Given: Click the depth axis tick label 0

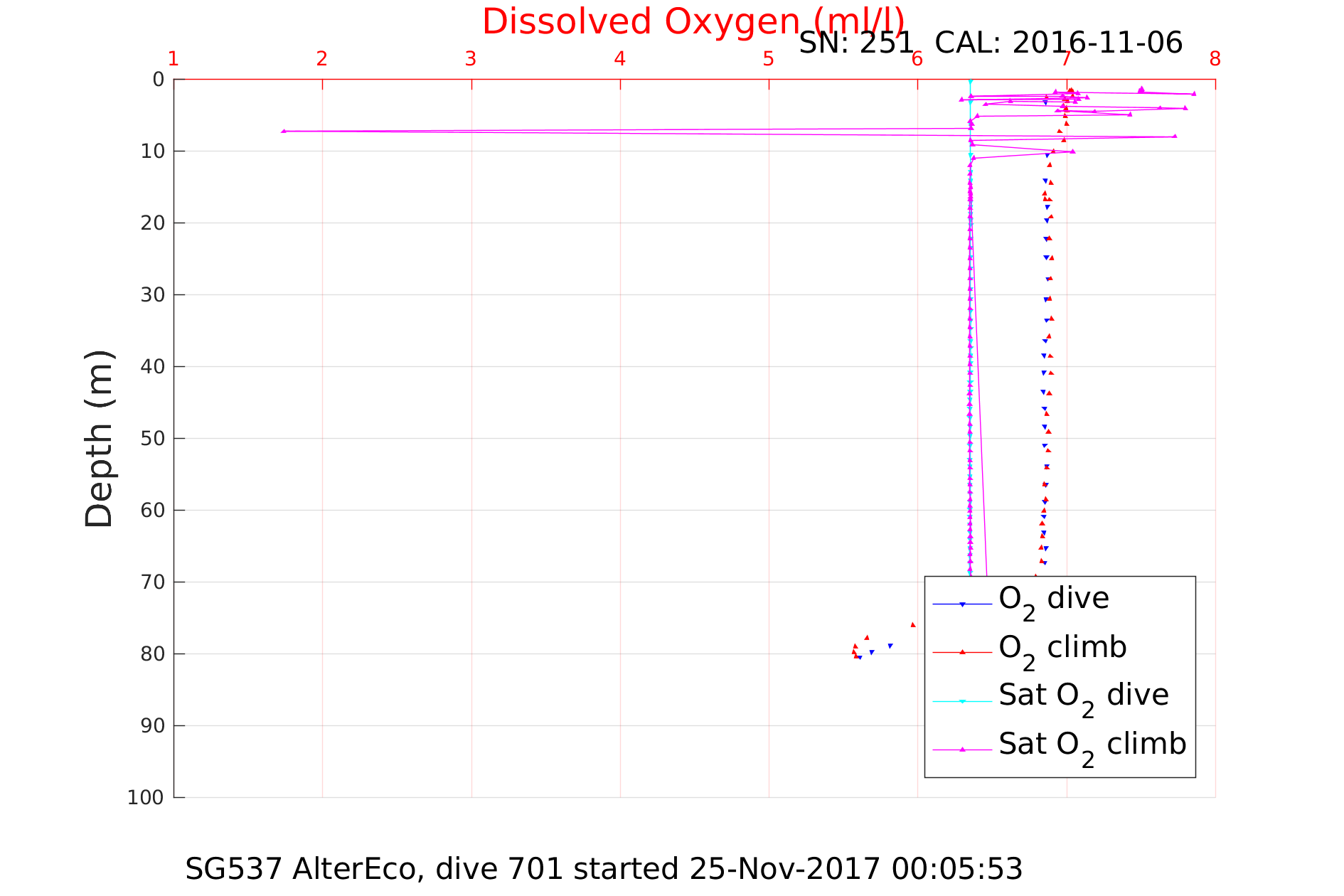Looking at the screenshot, I should 159,80.
